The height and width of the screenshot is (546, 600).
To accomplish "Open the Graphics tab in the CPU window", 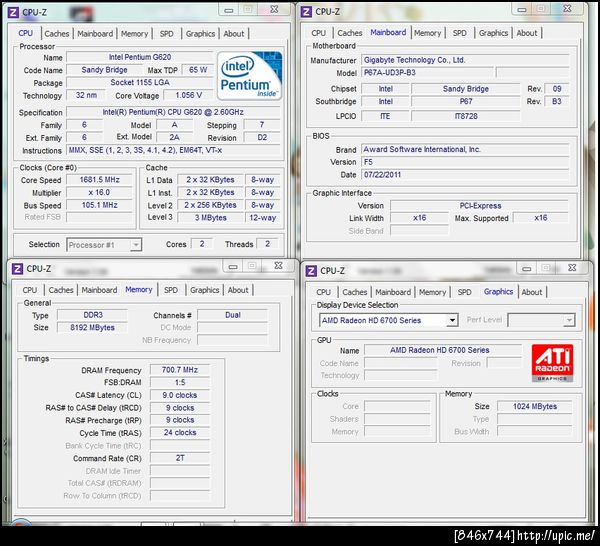I will [x=200, y=34].
